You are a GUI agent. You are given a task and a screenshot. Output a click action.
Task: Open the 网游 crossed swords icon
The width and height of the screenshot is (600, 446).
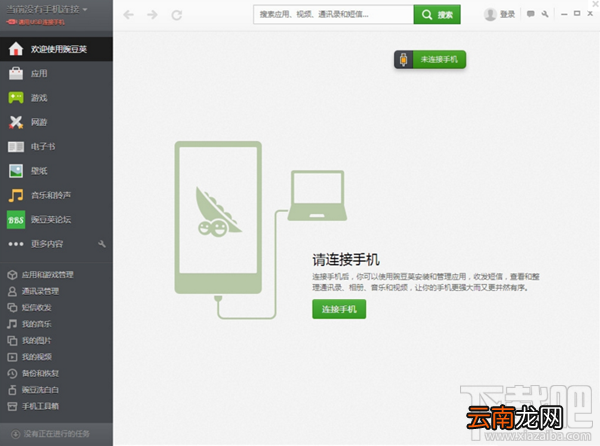click(x=16, y=122)
